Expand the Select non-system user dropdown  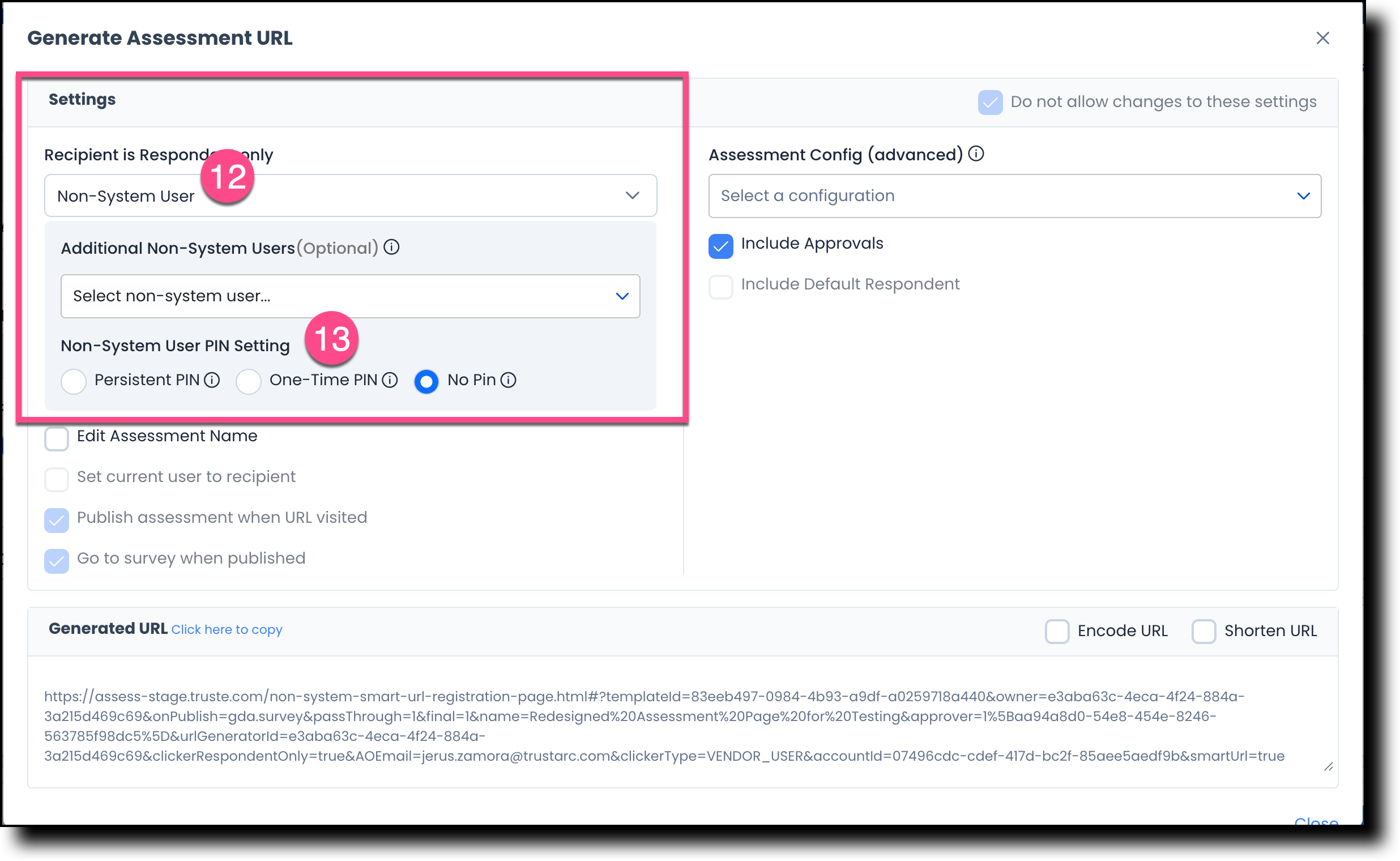tap(351, 296)
